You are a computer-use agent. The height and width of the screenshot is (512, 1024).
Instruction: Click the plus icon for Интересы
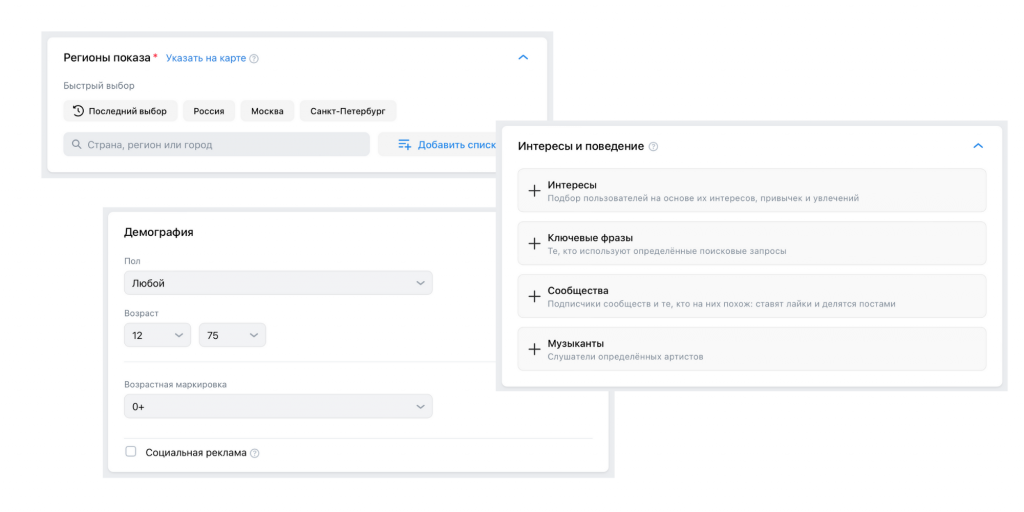point(534,191)
